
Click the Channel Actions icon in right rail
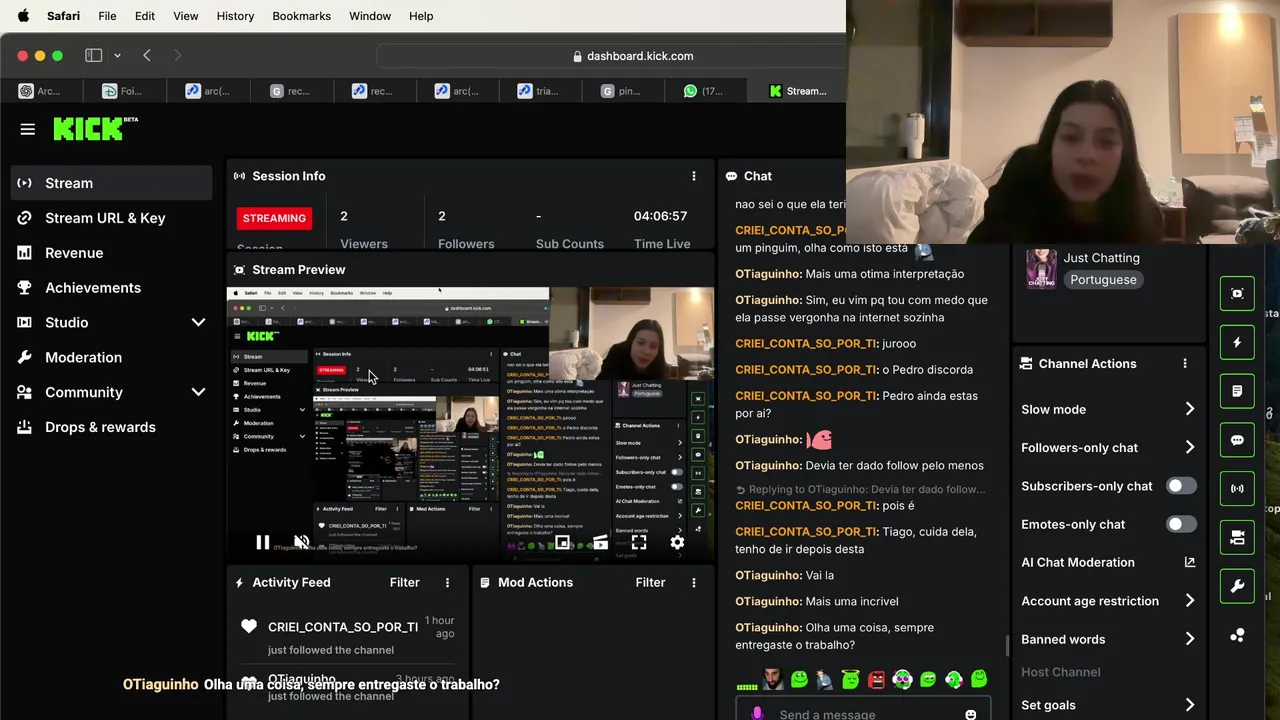pos(1237,538)
